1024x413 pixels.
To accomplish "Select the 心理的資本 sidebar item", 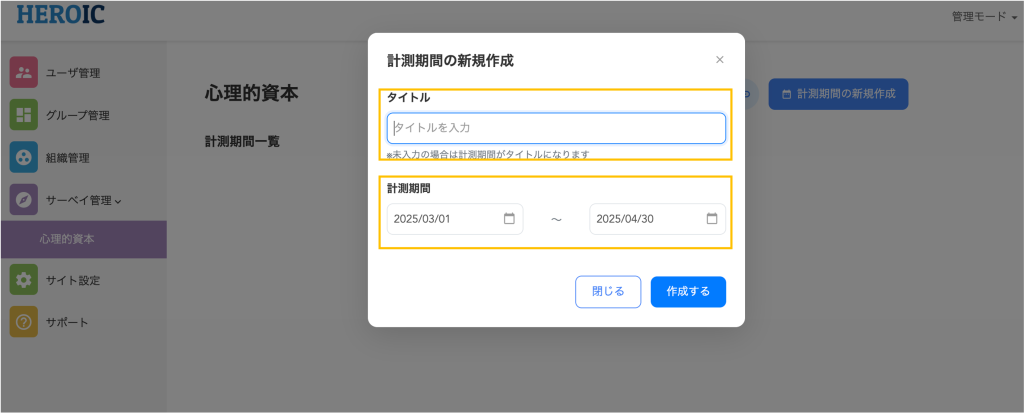I will (84, 239).
